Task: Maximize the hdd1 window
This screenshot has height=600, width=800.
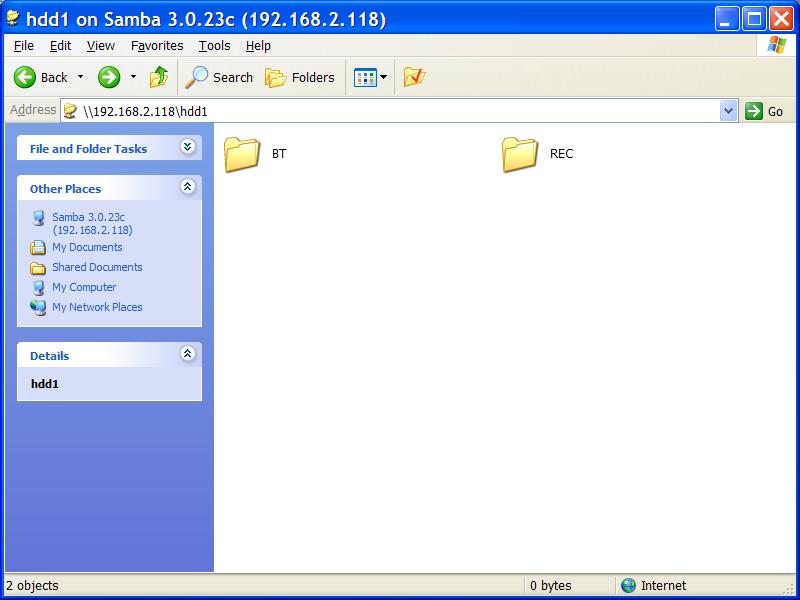Action: pyautogui.click(x=754, y=19)
